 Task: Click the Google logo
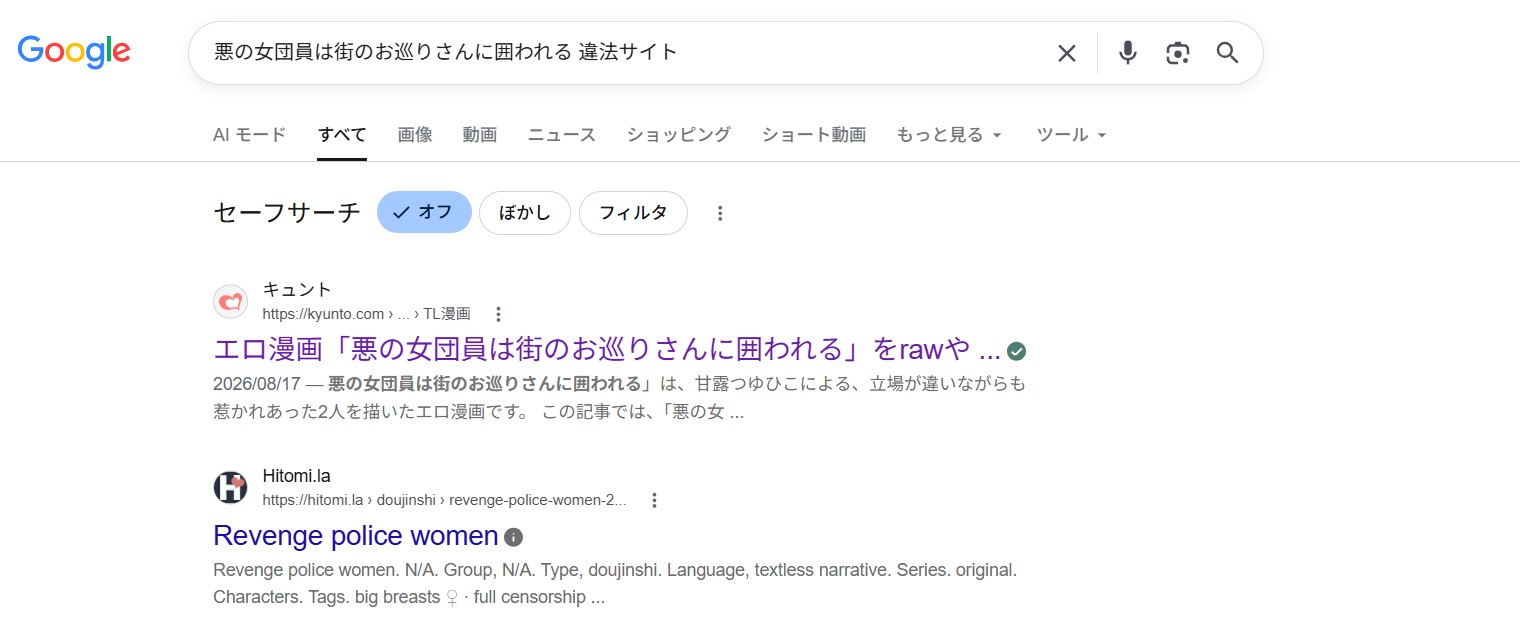pos(74,52)
